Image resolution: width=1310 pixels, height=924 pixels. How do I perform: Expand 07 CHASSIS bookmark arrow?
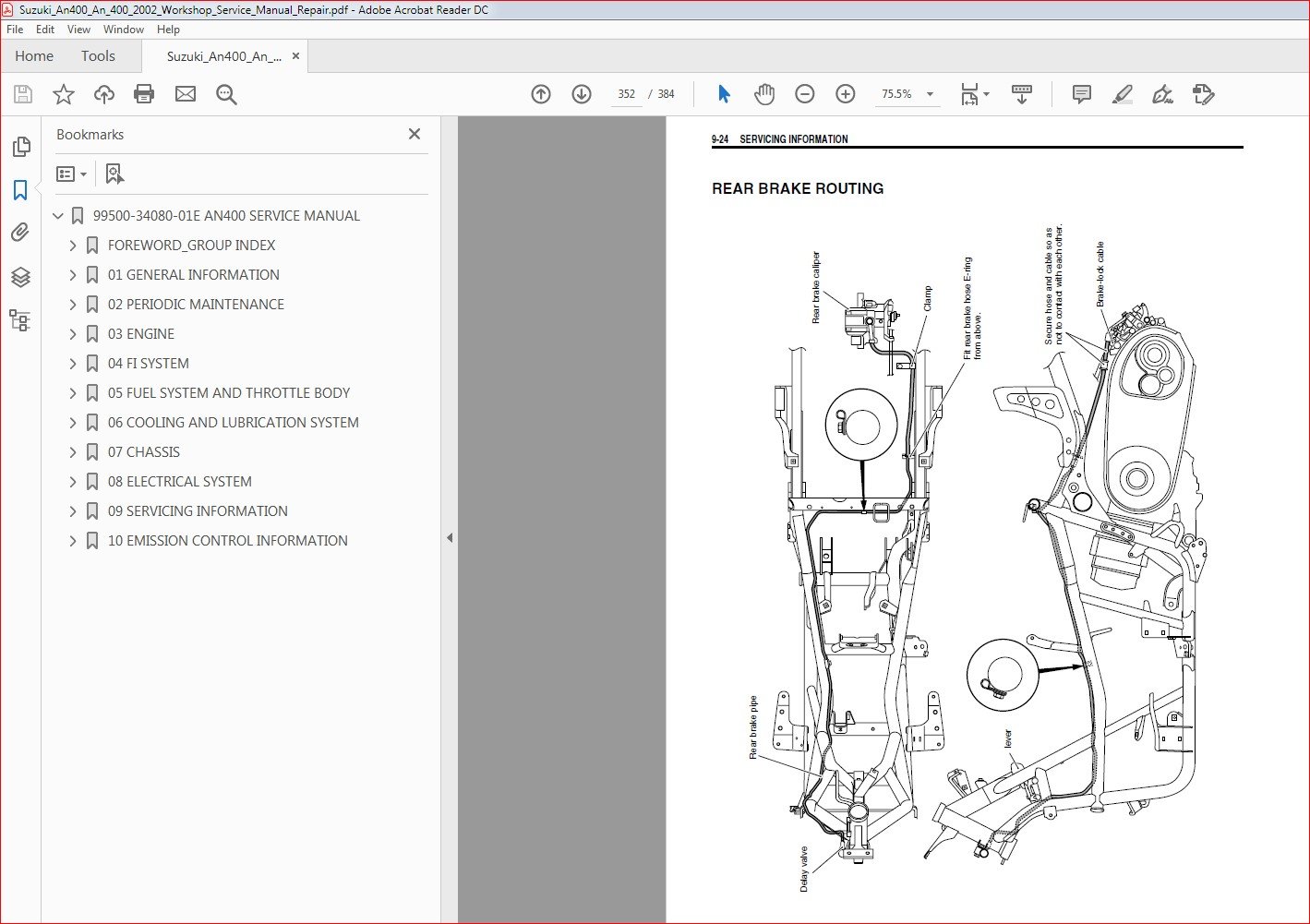73,452
